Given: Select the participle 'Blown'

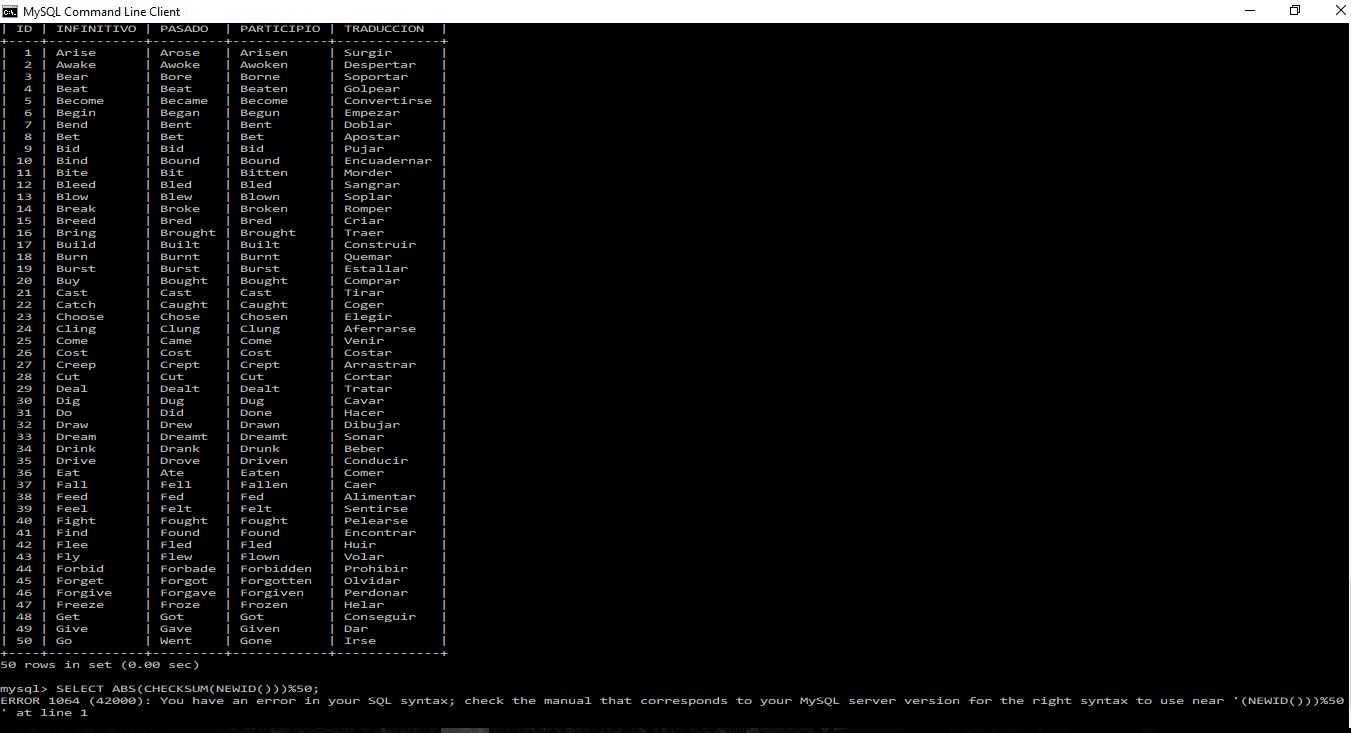Looking at the screenshot, I should coord(260,197).
